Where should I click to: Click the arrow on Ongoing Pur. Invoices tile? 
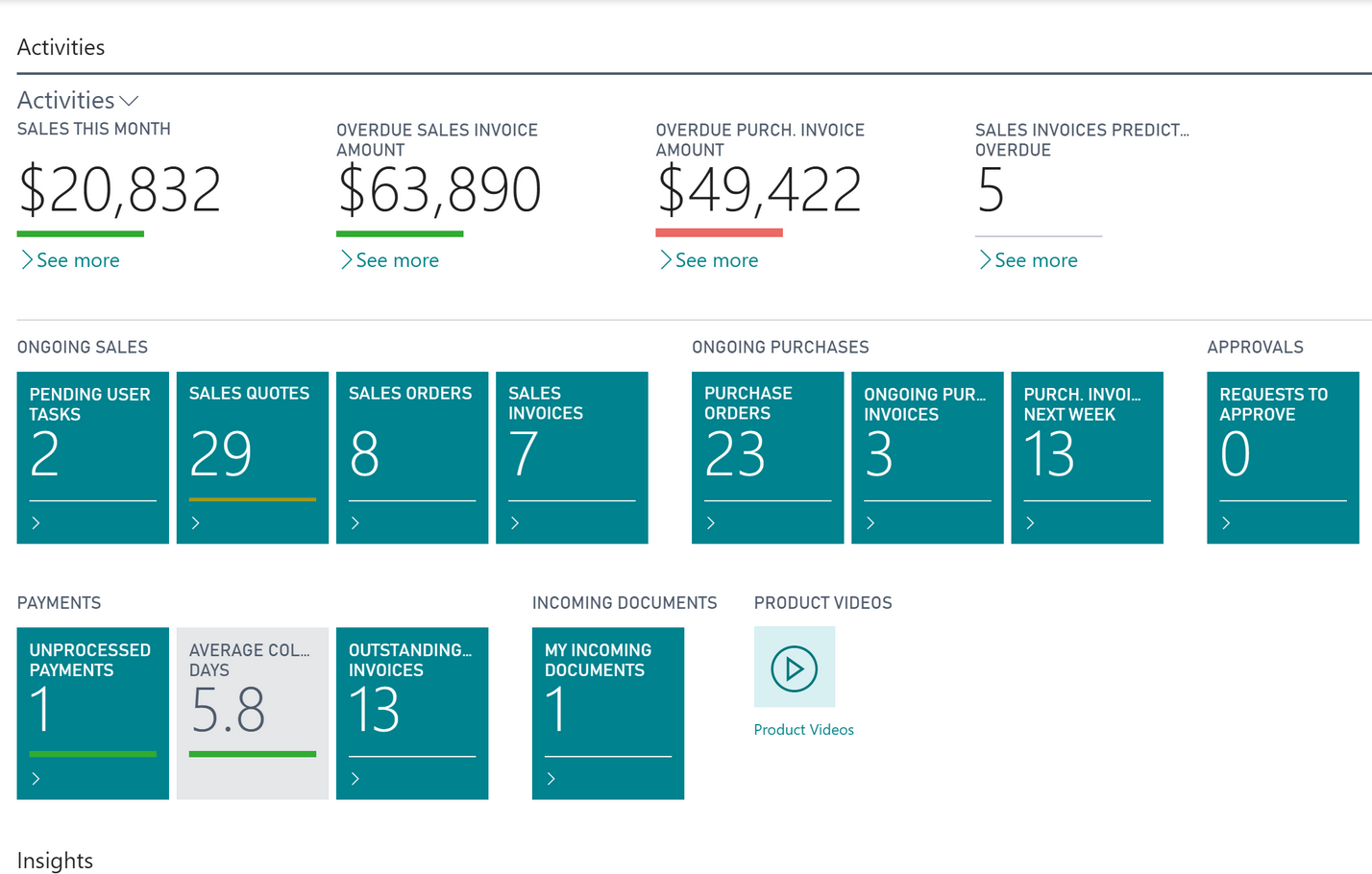click(x=870, y=523)
